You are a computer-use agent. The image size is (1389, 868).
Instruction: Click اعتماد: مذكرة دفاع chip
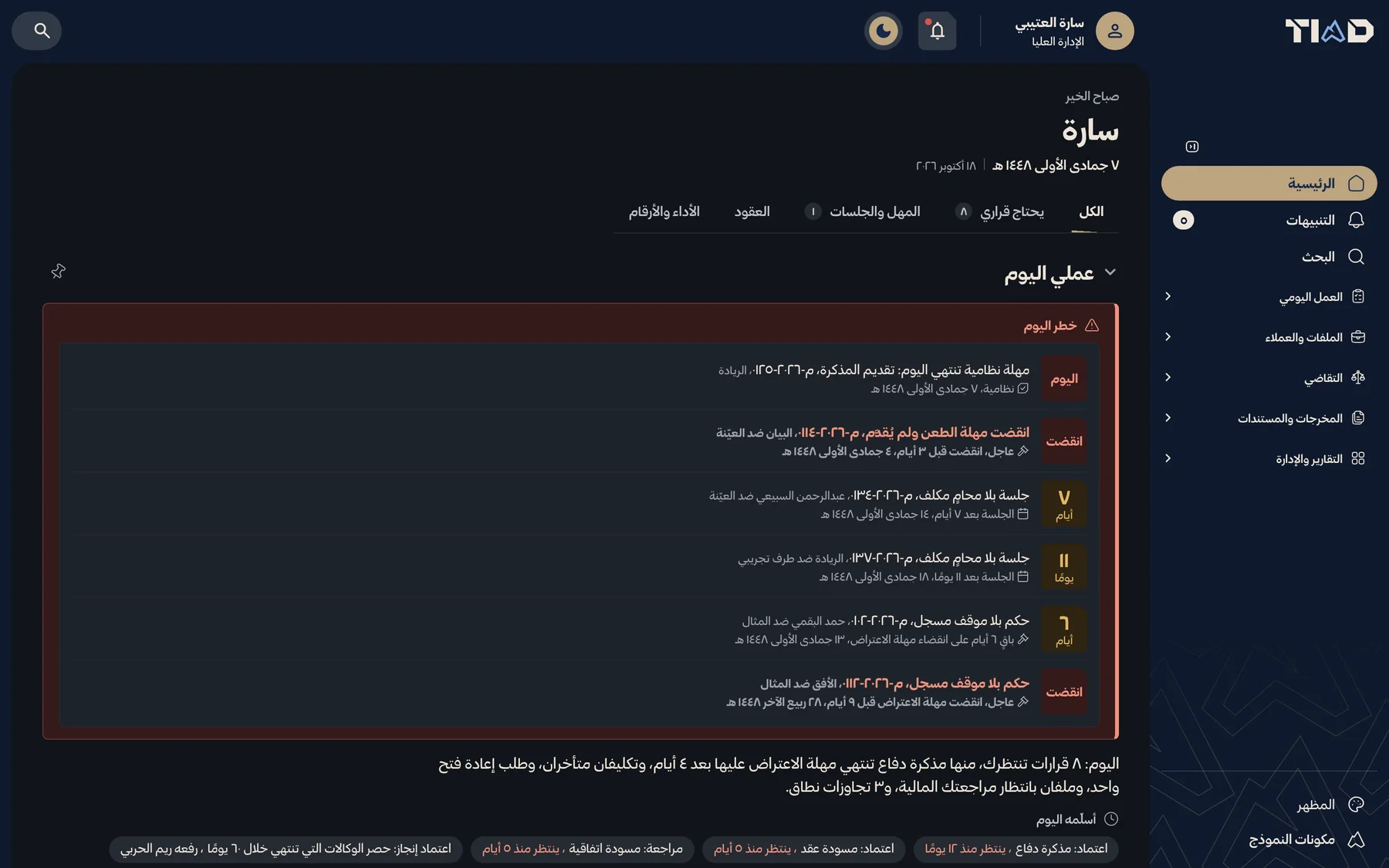click(x=1016, y=849)
